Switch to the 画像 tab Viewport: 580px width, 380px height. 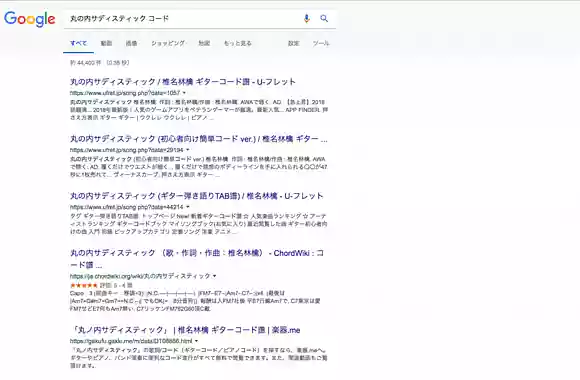coord(131,43)
